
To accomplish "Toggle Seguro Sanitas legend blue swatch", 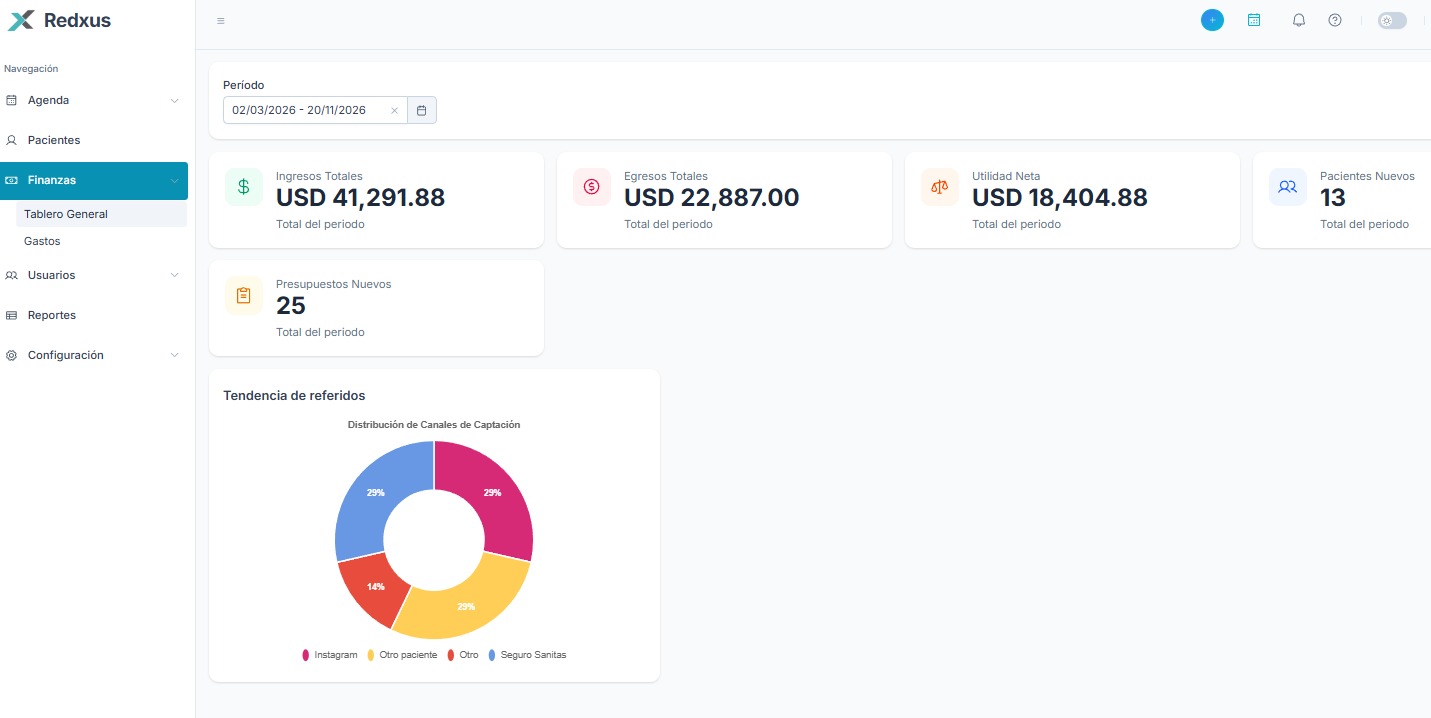I will pyautogui.click(x=492, y=655).
